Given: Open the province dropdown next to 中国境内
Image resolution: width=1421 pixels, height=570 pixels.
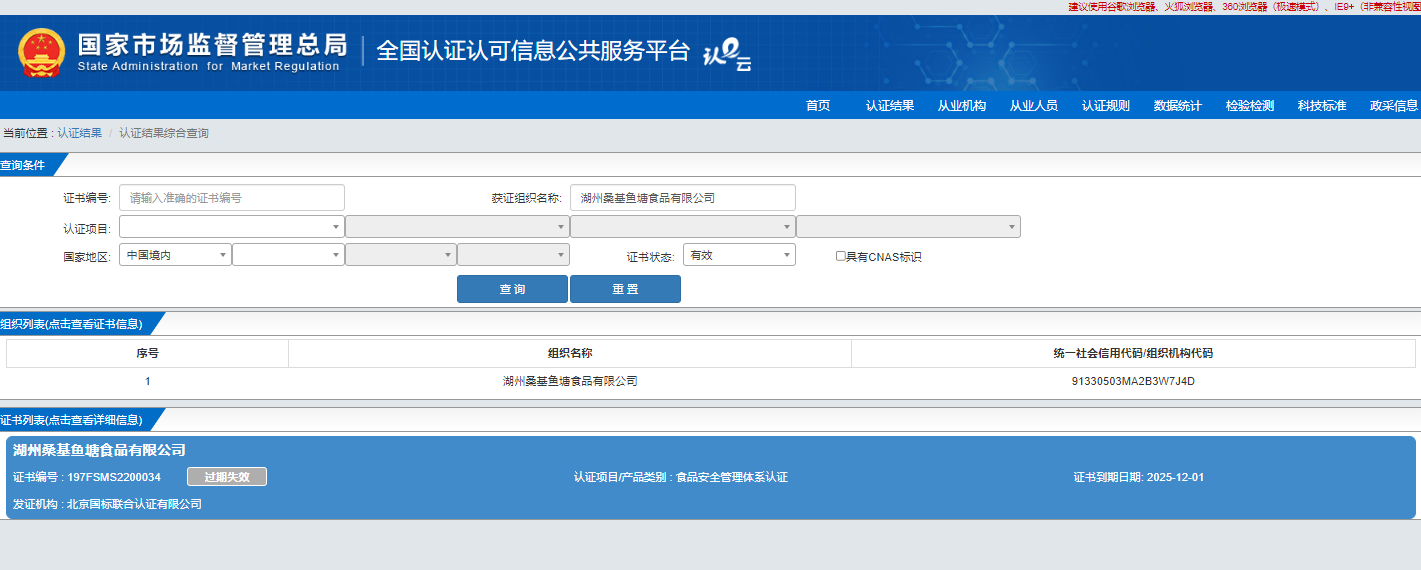Looking at the screenshot, I should pyautogui.click(x=288, y=255).
